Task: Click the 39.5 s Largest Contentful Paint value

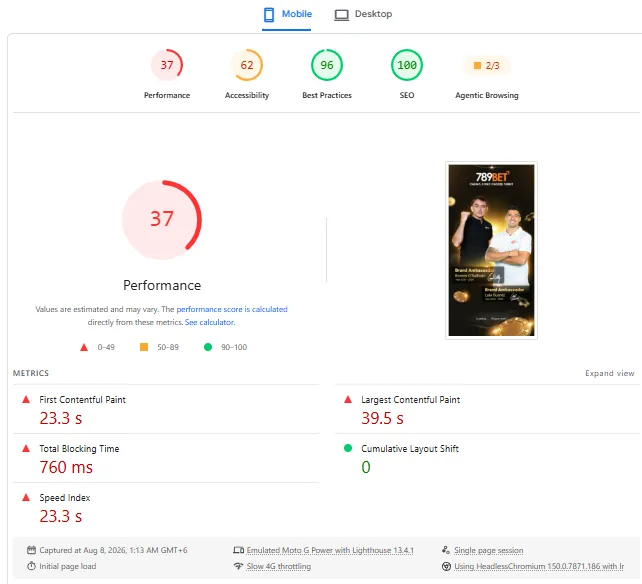Action: point(382,418)
